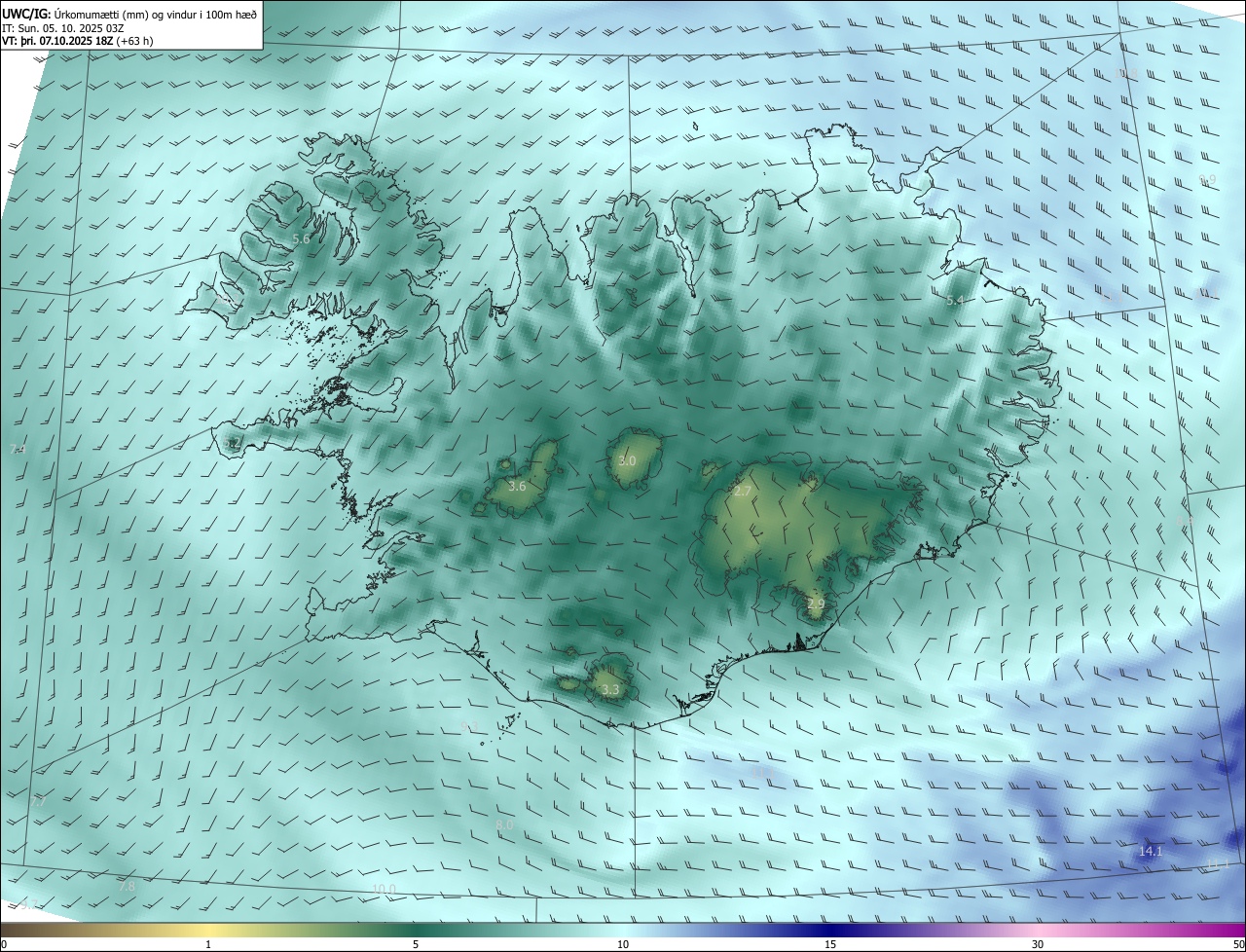Click the 10 tick on the color scale
The image size is (1246, 952).
pos(623,945)
